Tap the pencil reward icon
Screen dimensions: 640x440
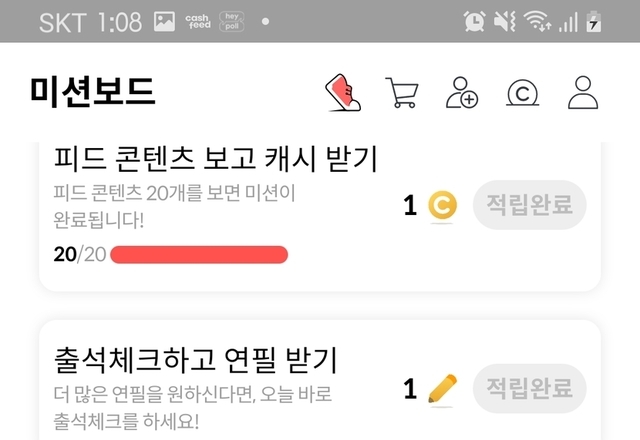click(x=441, y=387)
